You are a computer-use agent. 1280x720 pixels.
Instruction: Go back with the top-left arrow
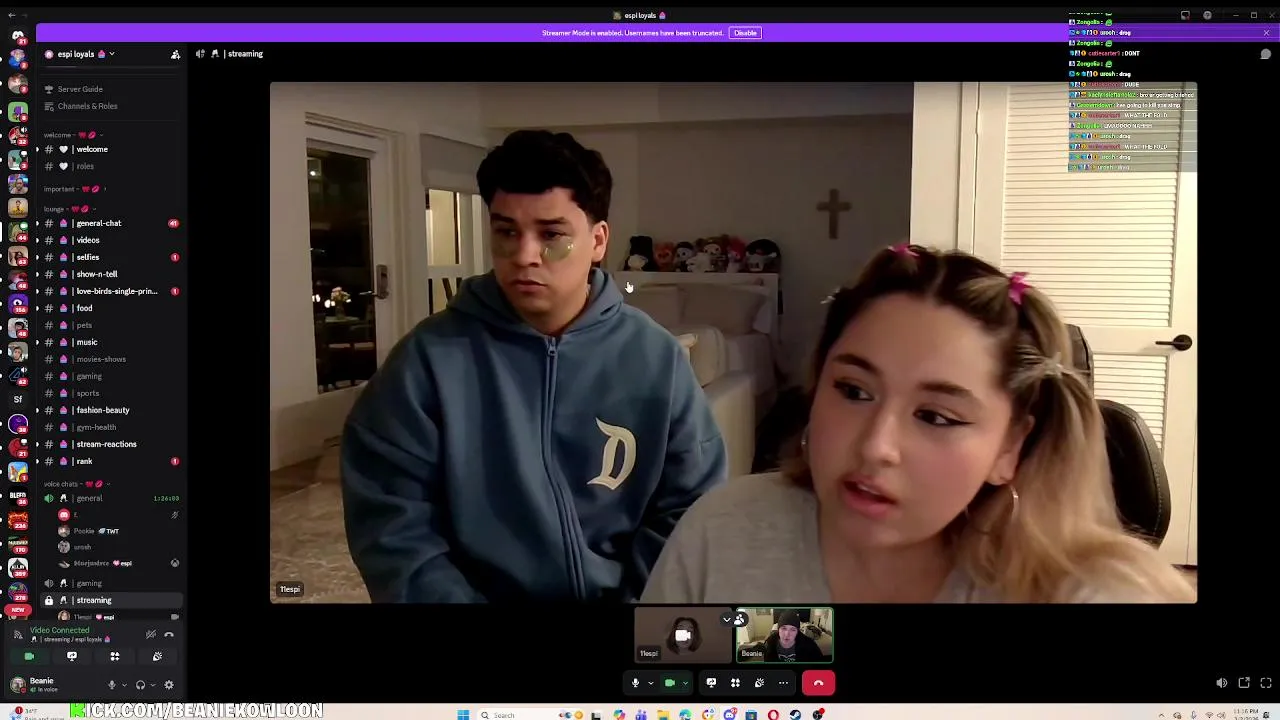pyautogui.click(x=12, y=15)
